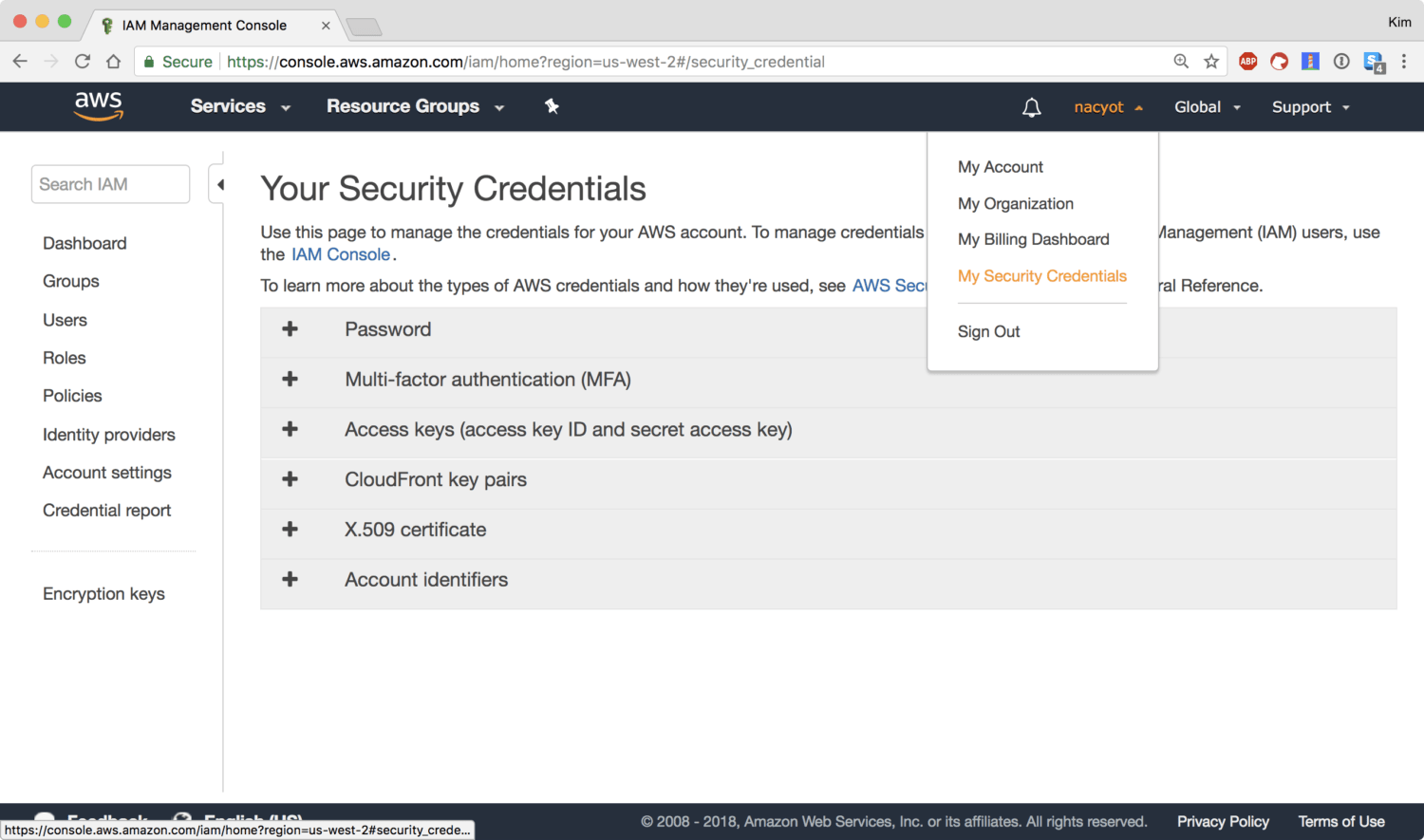Viewport: 1424px width, 840px height.
Task: Open Users in the IAM sidebar
Action: (65, 320)
